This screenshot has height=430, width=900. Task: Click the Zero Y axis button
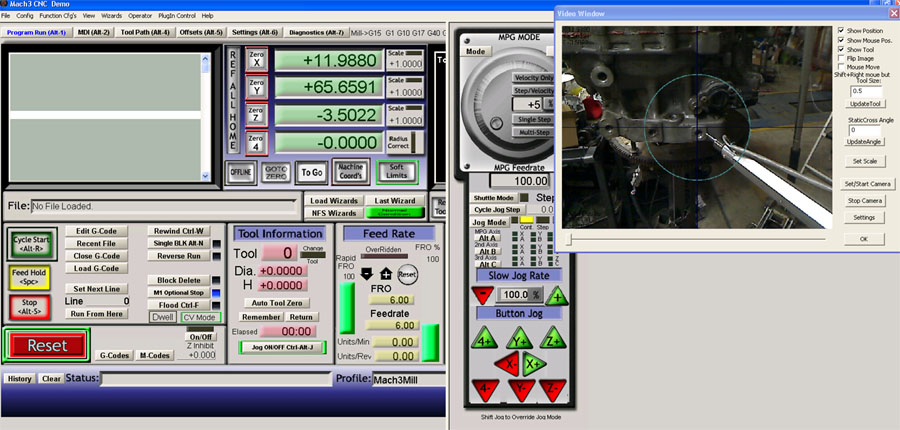tap(256, 88)
